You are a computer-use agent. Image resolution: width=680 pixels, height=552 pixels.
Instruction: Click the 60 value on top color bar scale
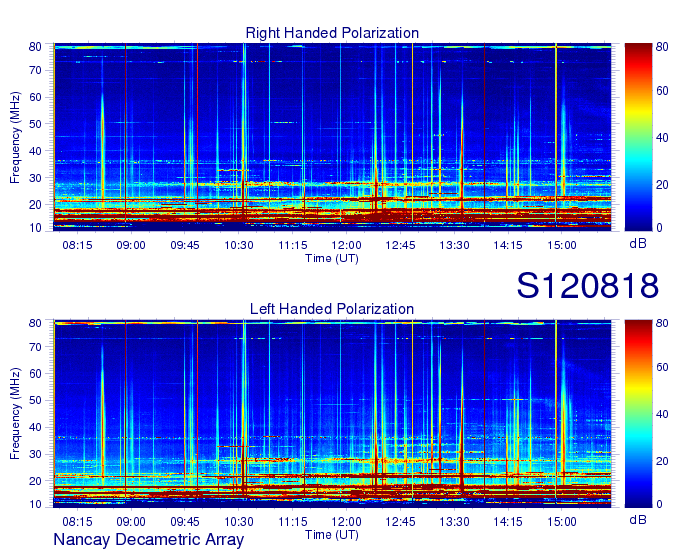pos(662,91)
